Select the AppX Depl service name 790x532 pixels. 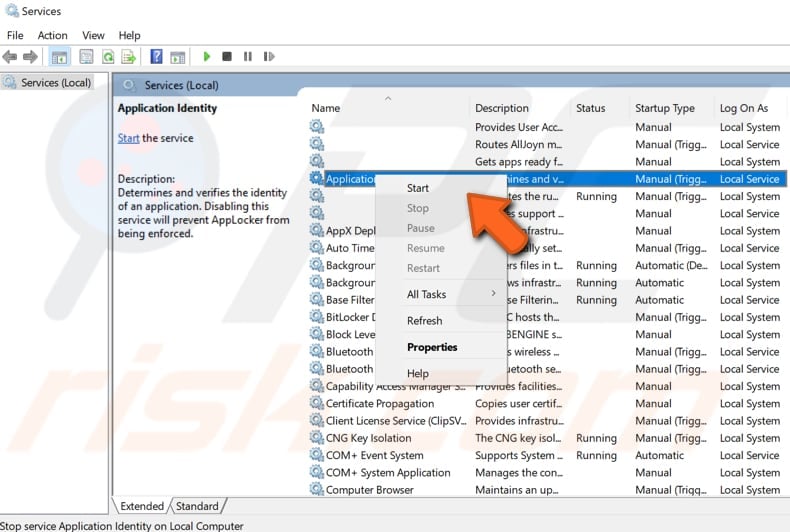tap(351, 231)
